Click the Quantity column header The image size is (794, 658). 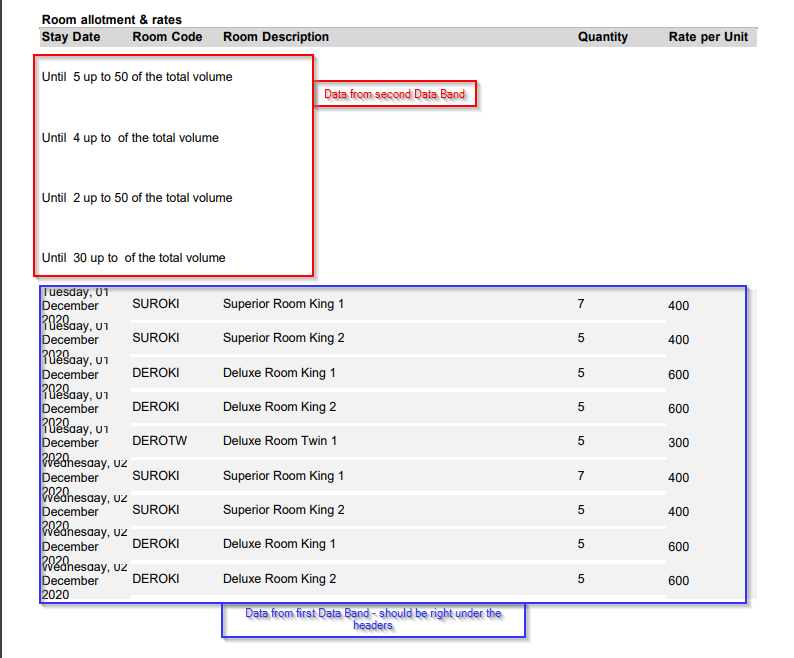tap(602, 37)
